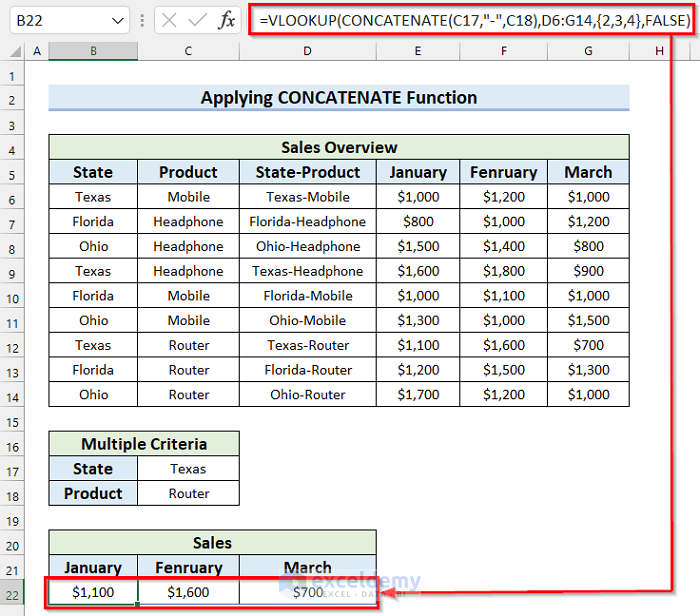Viewport: 700px width, 616px height.
Task: Click the 'Fenruary' heading in Sales Overview table
Action: (x=504, y=172)
